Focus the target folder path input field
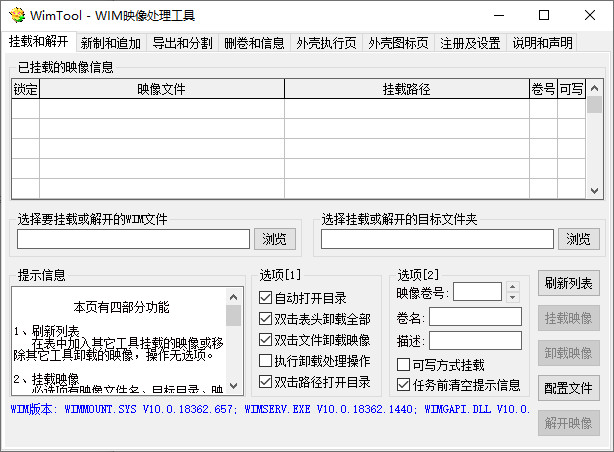This screenshot has width=614, height=452. [437, 239]
